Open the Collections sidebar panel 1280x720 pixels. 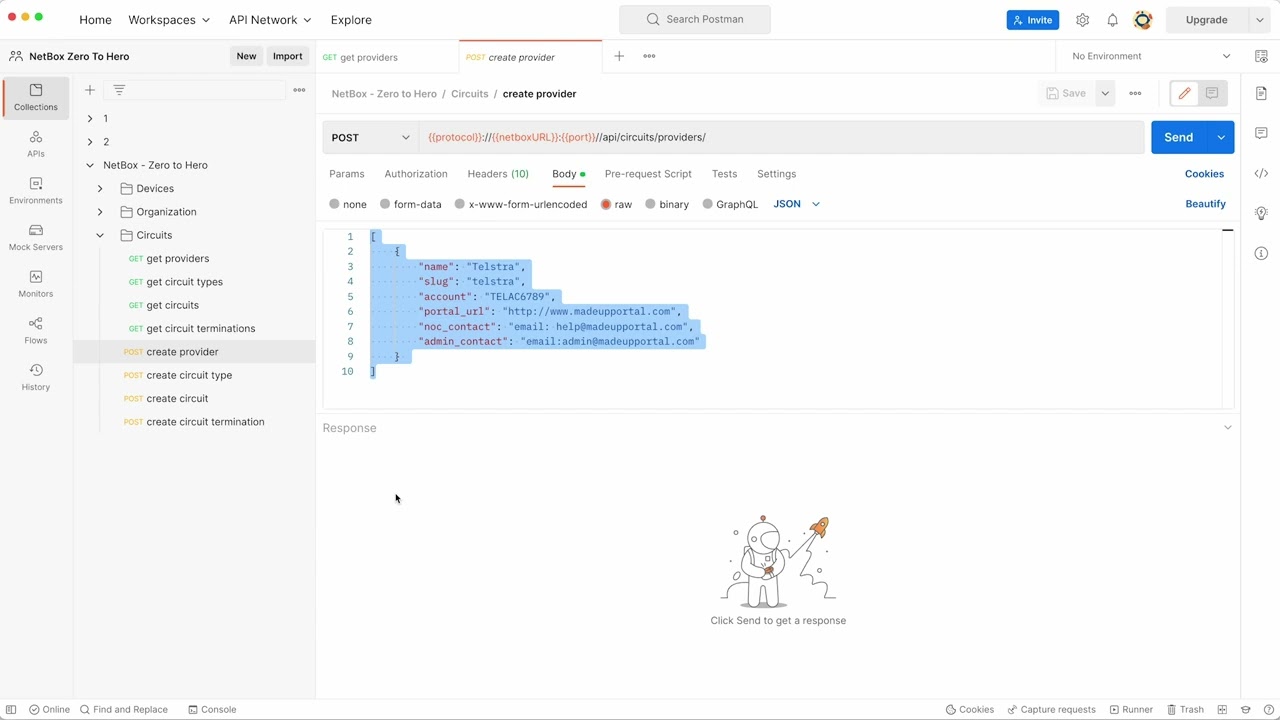click(36, 97)
